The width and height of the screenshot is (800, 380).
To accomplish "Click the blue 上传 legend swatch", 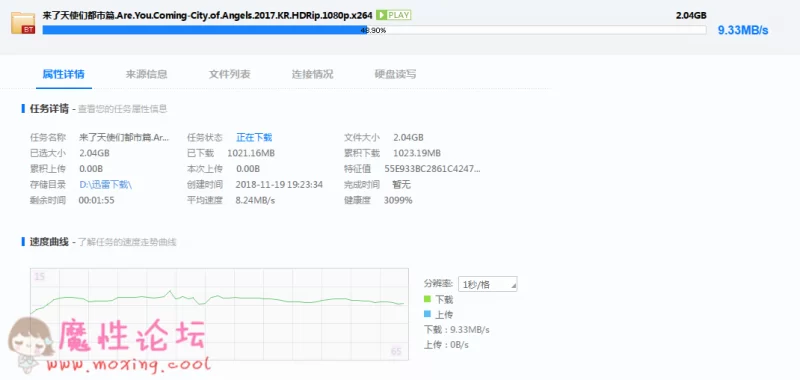I will pos(428,314).
